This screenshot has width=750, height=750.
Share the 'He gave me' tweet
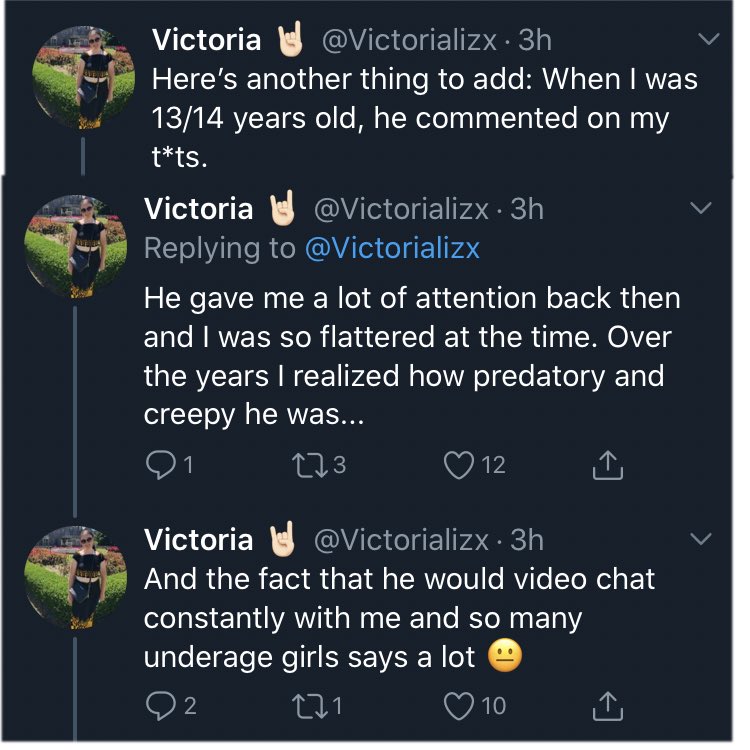point(606,465)
